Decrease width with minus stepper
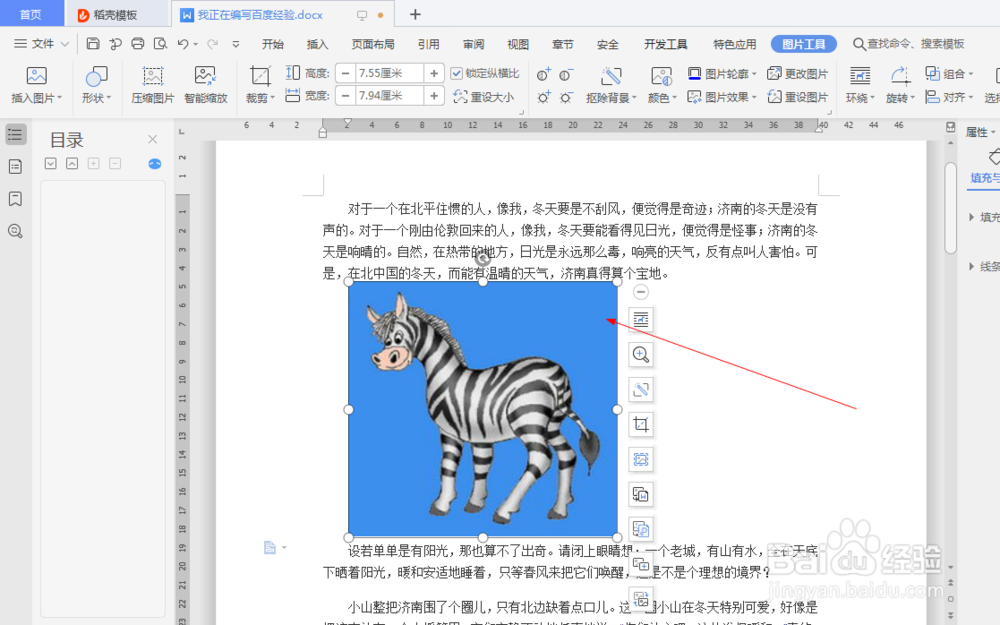 coord(345,96)
